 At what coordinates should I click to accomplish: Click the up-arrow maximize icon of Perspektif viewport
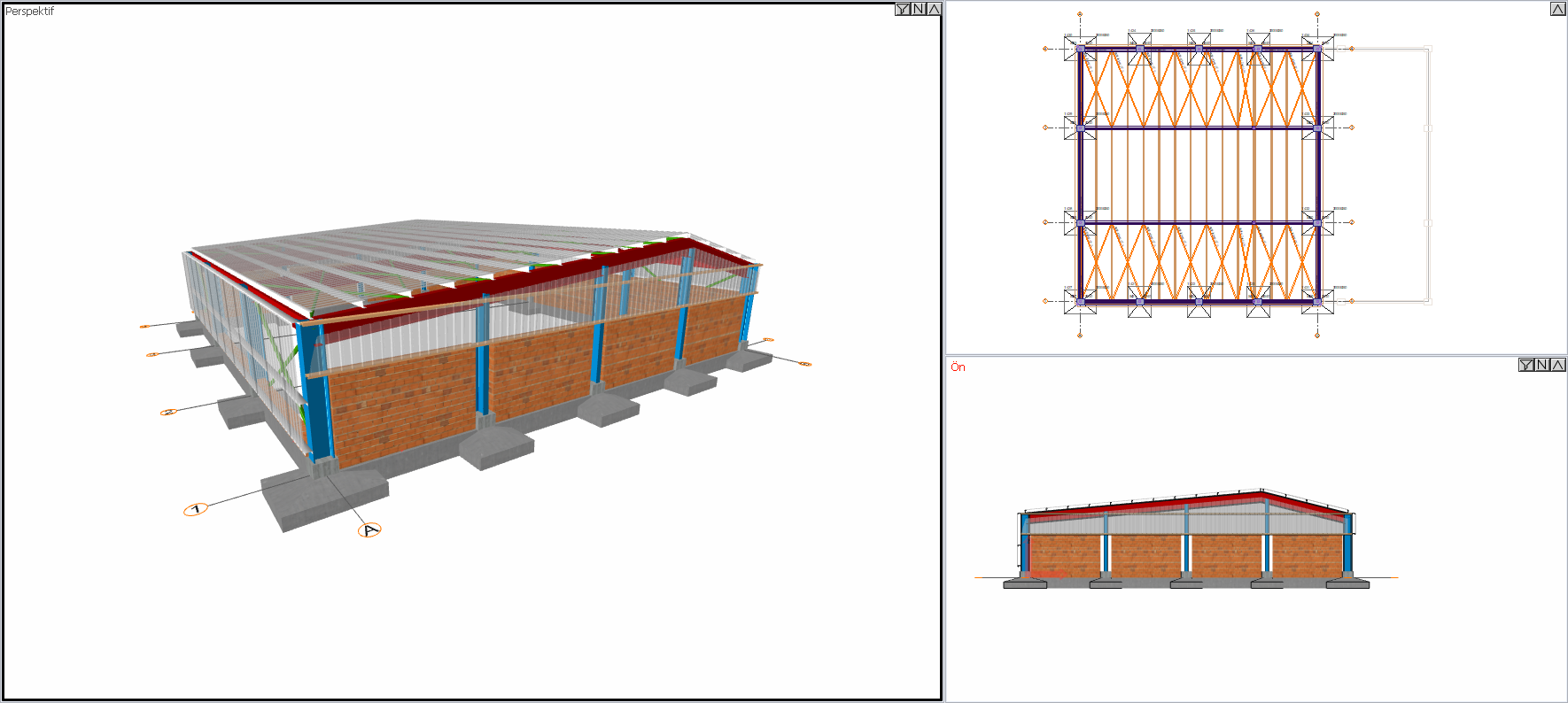click(x=934, y=9)
